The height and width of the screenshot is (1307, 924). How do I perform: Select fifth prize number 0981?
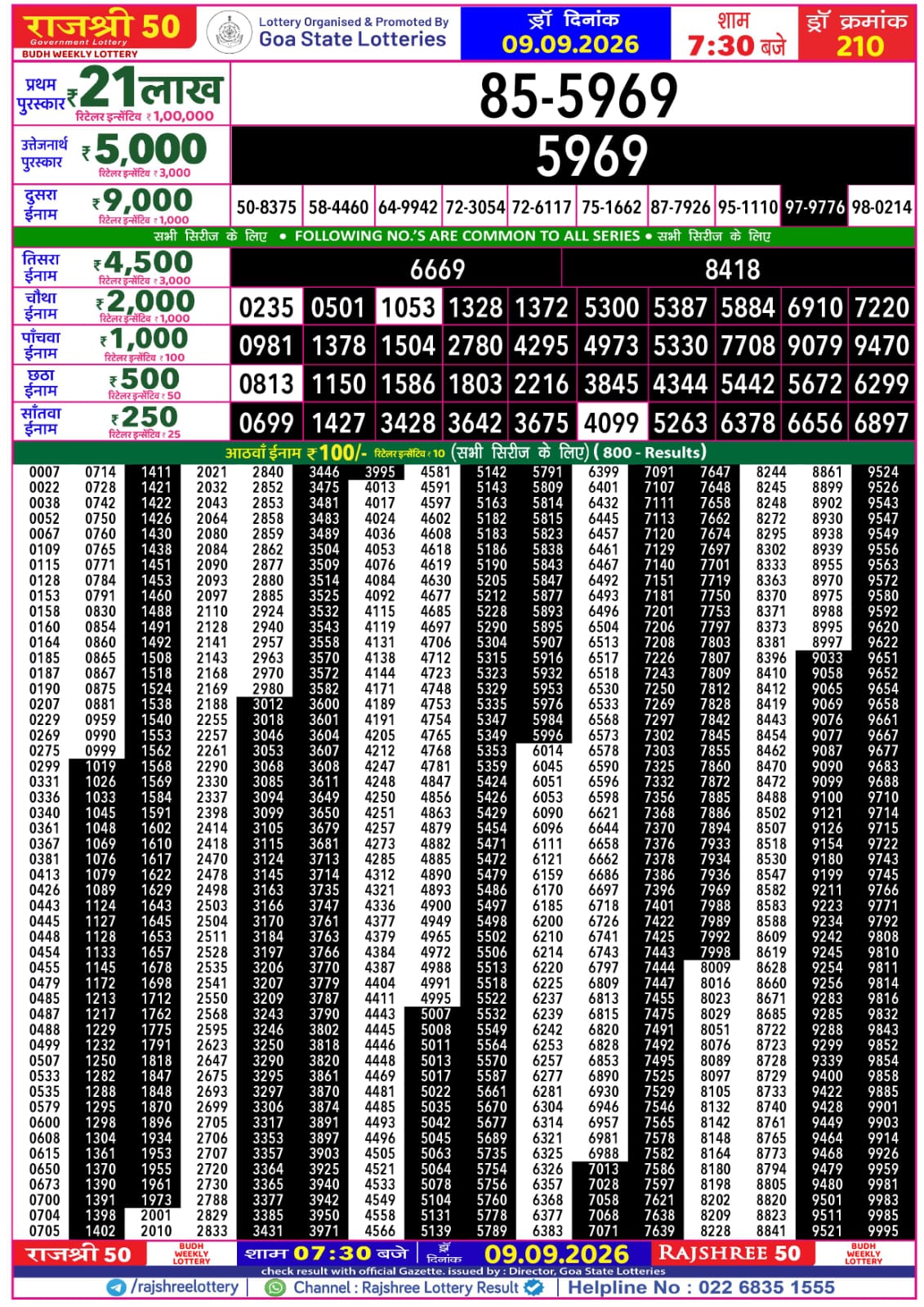click(x=266, y=346)
